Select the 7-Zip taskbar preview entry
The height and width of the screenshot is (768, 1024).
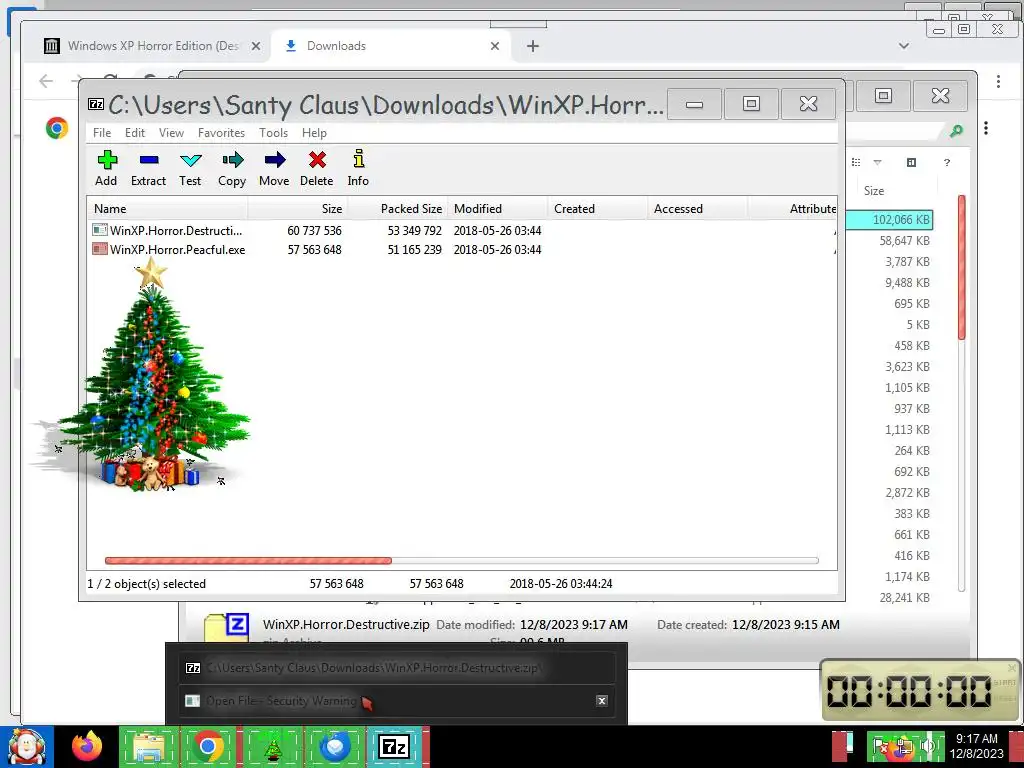(396, 668)
